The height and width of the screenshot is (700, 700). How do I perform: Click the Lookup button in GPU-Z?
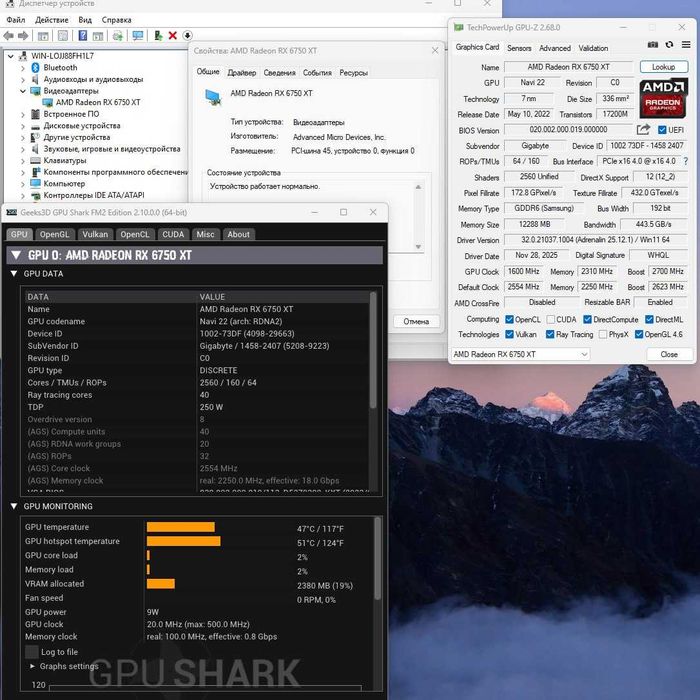(664, 67)
